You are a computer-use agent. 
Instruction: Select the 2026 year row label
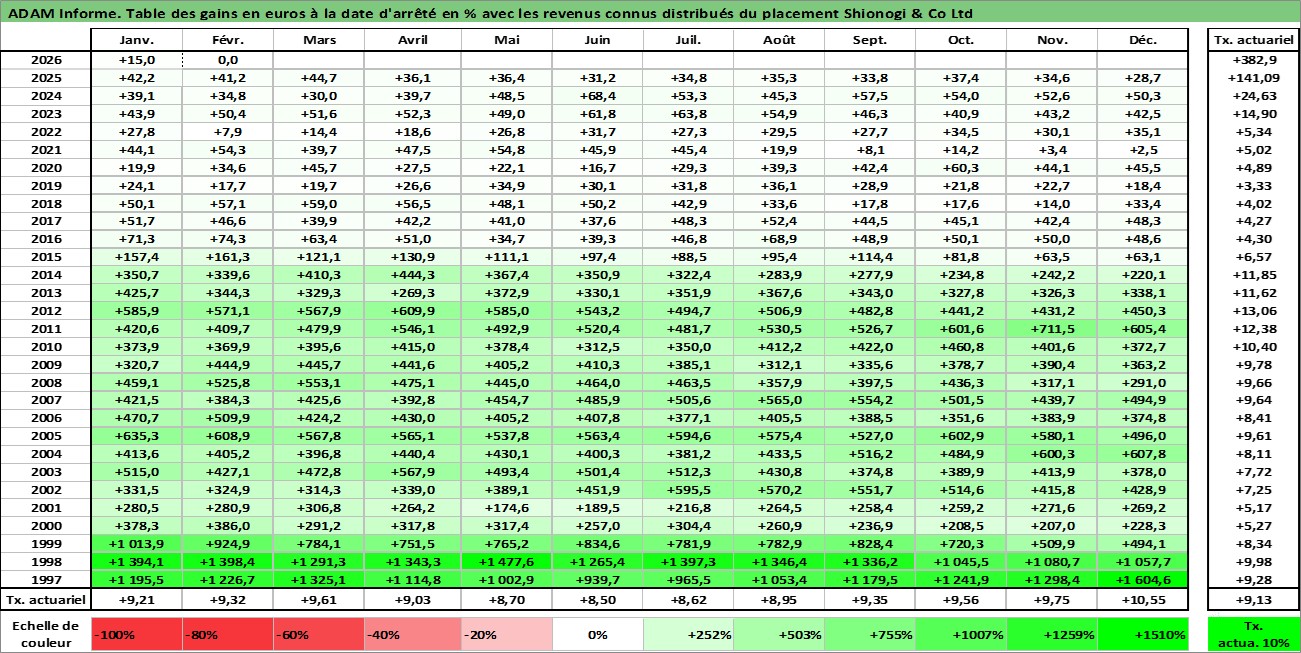(x=47, y=59)
